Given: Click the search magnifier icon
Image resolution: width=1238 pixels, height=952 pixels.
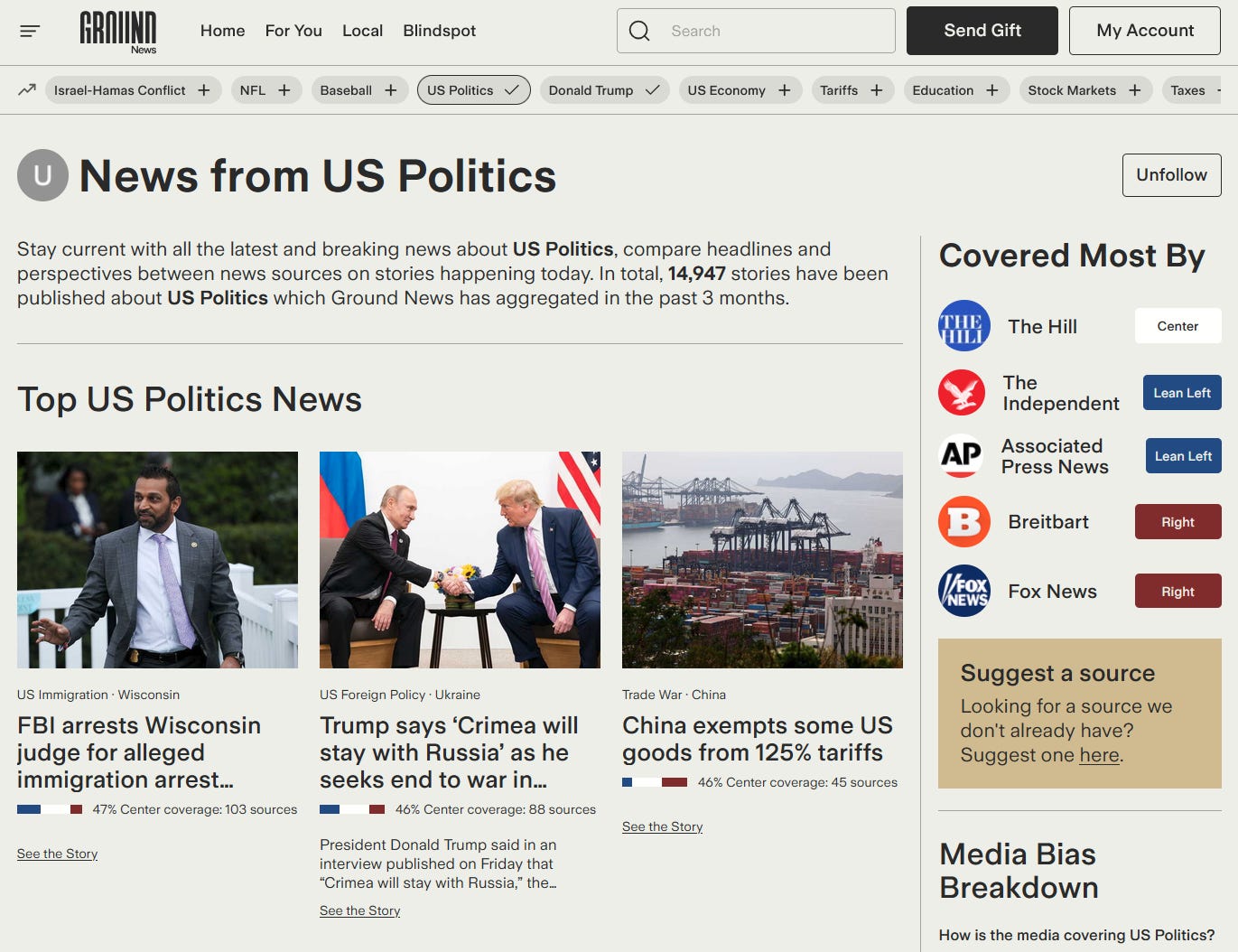Looking at the screenshot, I should [x=639, y=31].
